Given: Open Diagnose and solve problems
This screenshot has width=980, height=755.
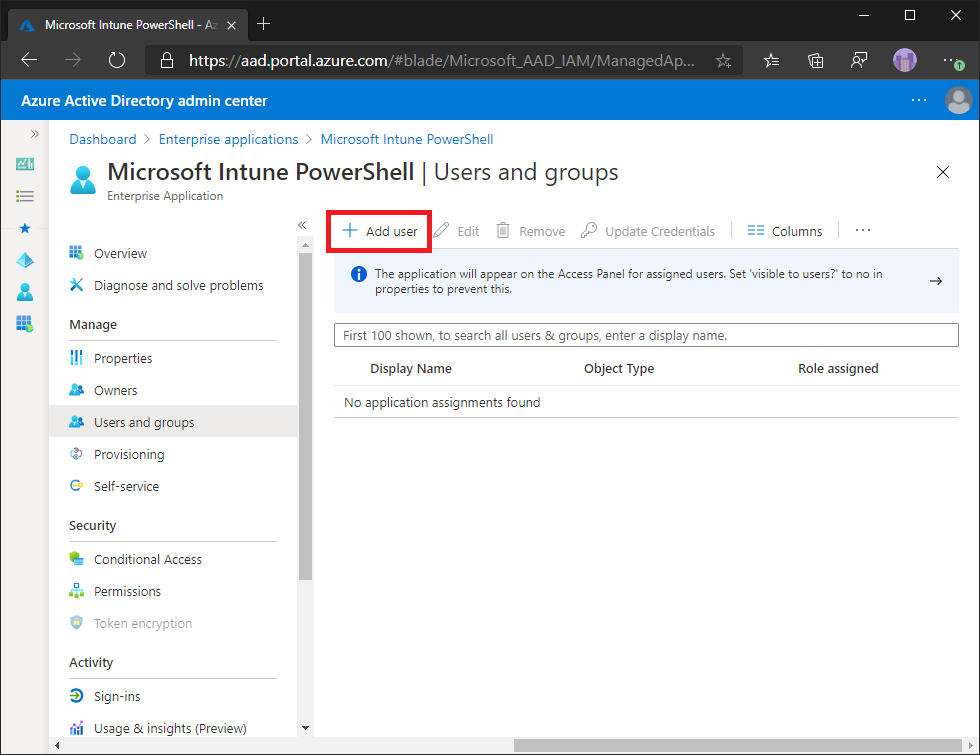Looking at the screenshot, I should point(172,285).
